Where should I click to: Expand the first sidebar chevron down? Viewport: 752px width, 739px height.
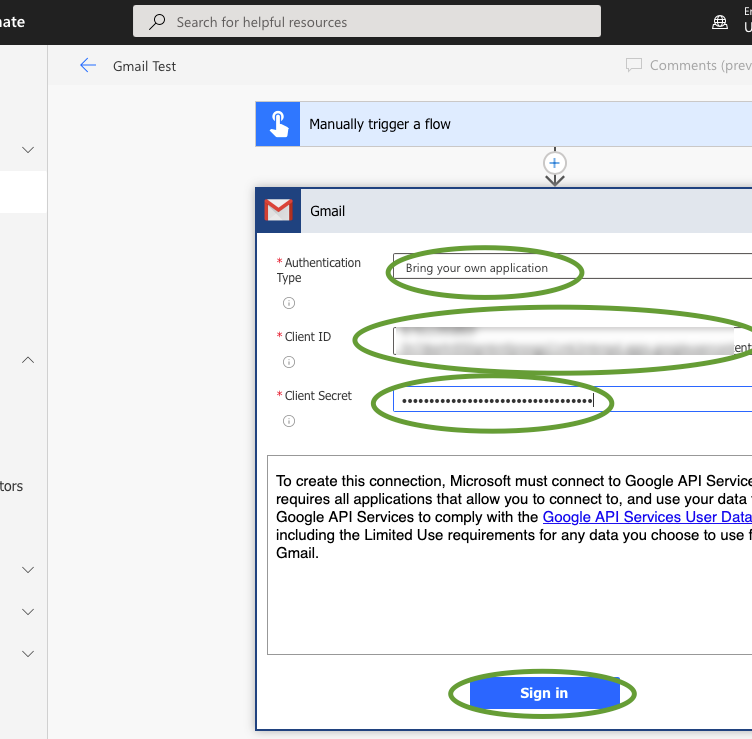pos(28,150)
